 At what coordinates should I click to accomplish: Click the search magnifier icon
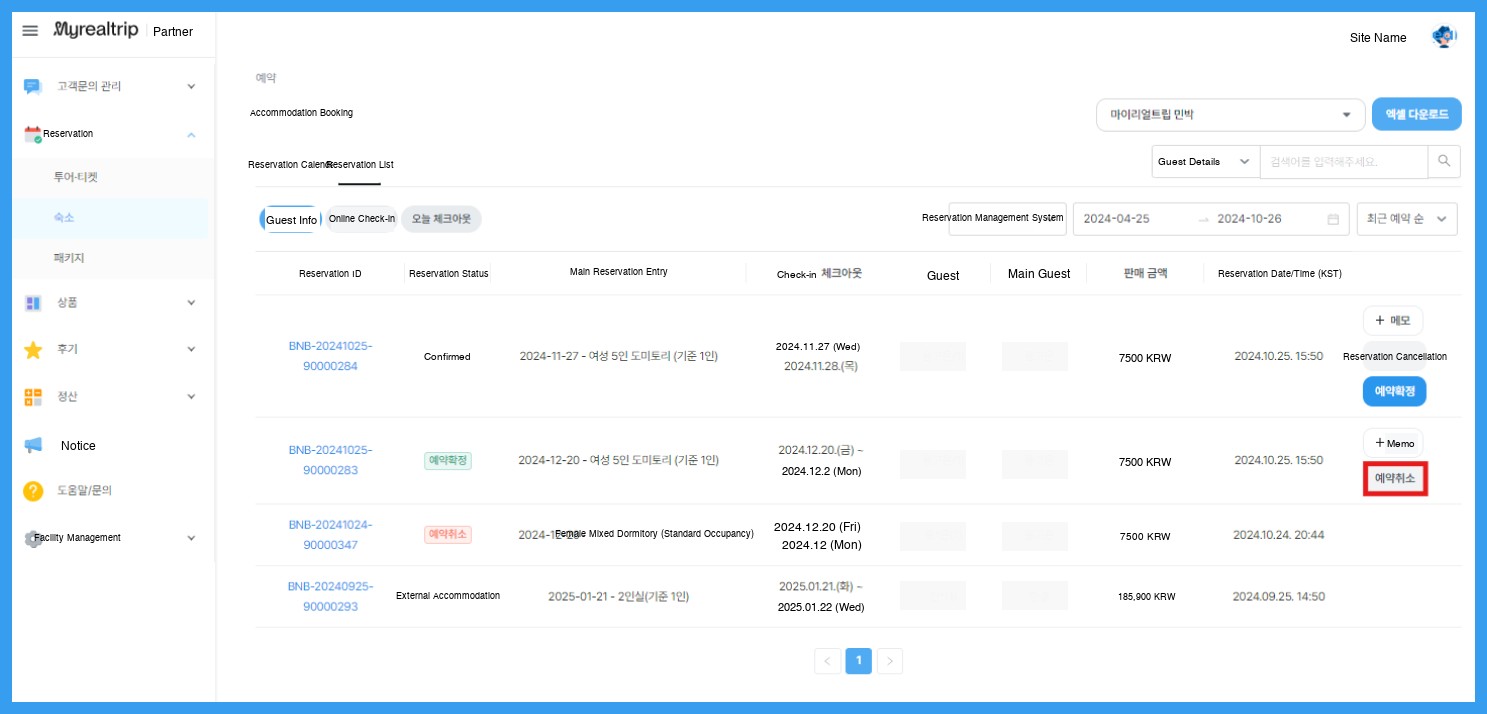click(1443, 161)
